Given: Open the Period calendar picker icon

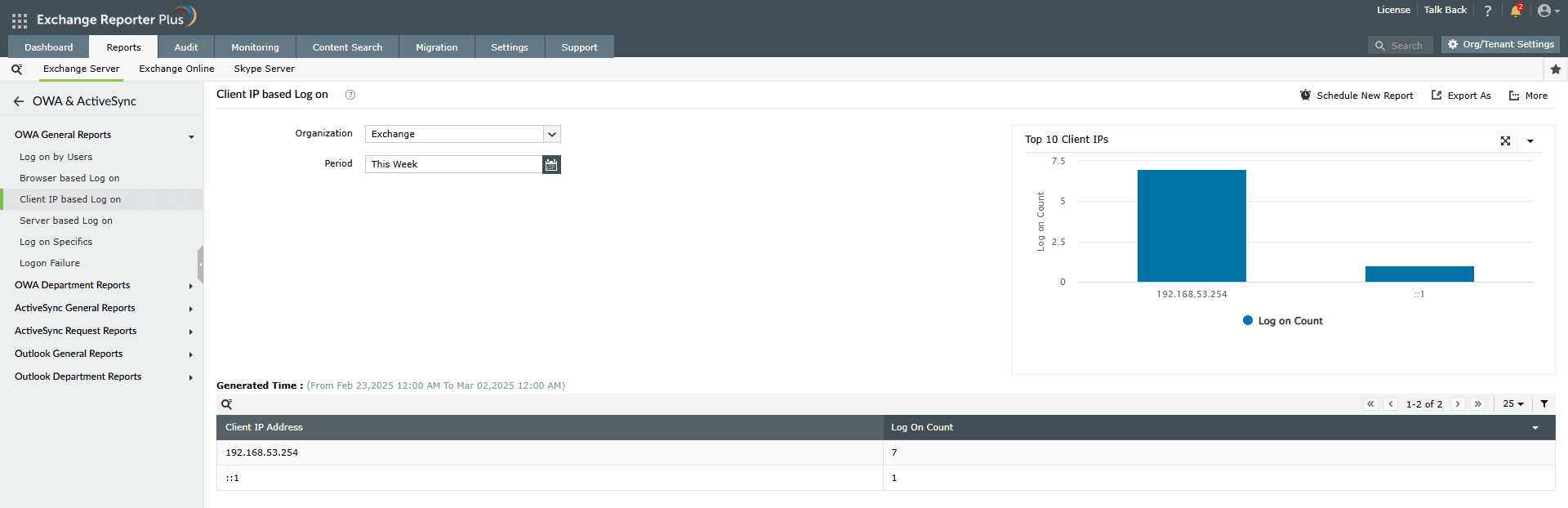Looking at the screenshot, I should click(x=551, y=164).
